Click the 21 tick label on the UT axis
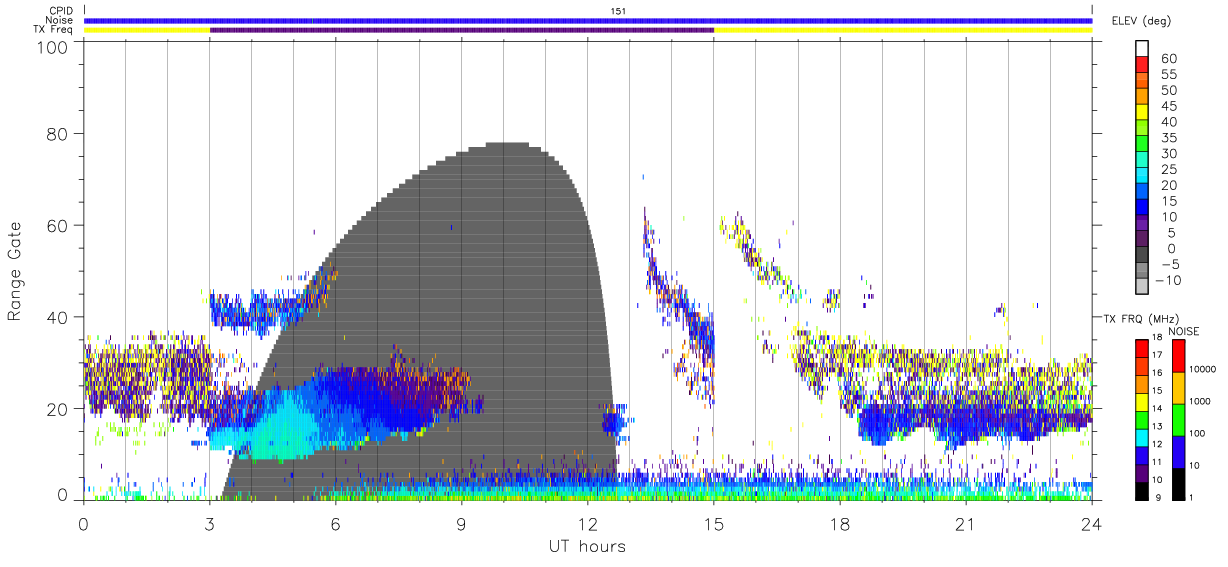Screen dimensions: 1228x567 pyautogui.click(x=966, y=524)
